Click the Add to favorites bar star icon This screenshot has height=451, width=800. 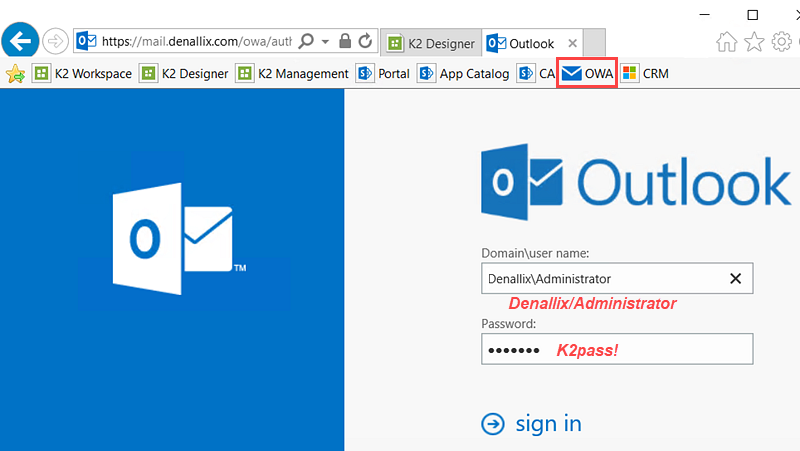coord(15,74)
